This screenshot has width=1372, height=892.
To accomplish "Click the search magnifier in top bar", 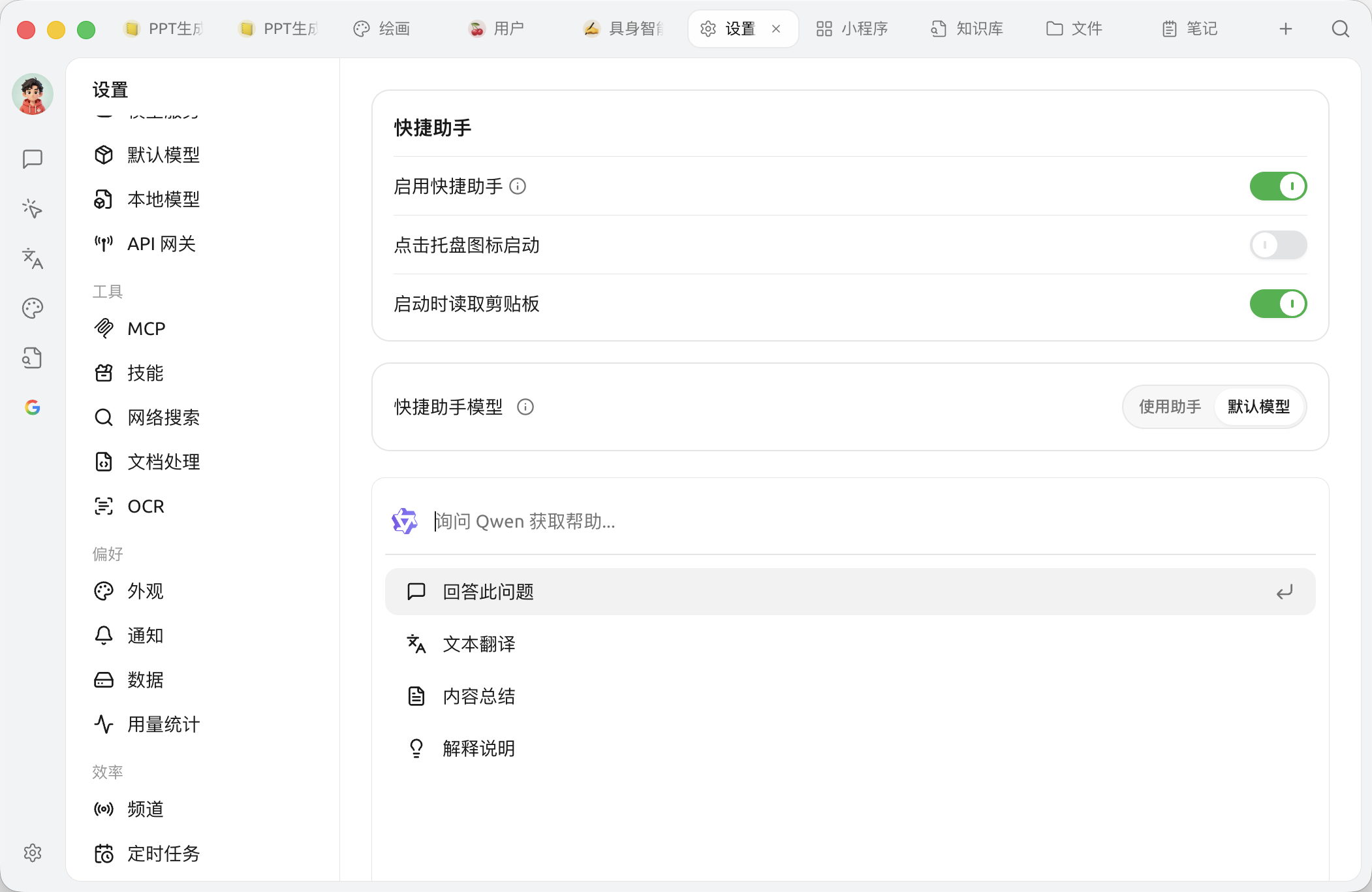I will [x=1341, y=29].
